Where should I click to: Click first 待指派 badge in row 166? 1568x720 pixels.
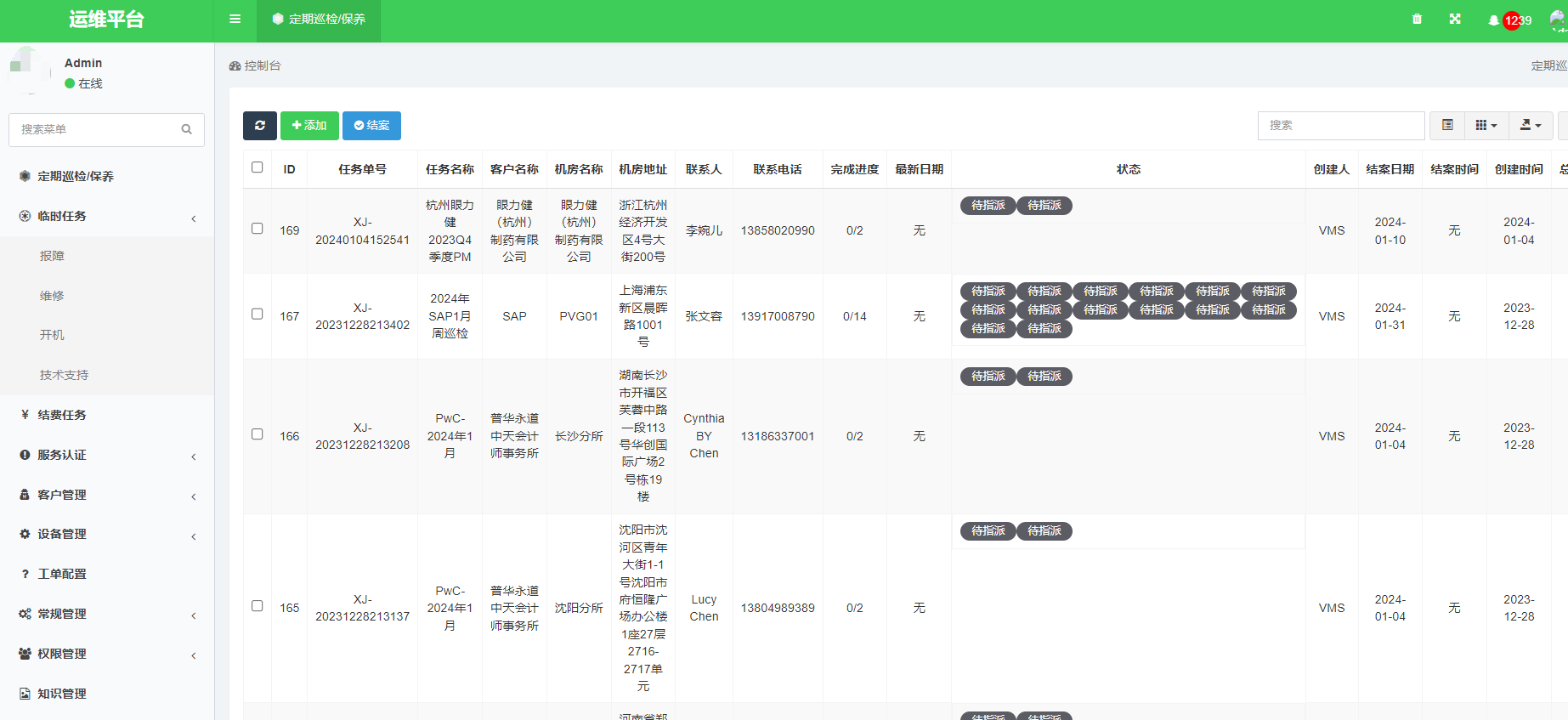pos(988,377)
